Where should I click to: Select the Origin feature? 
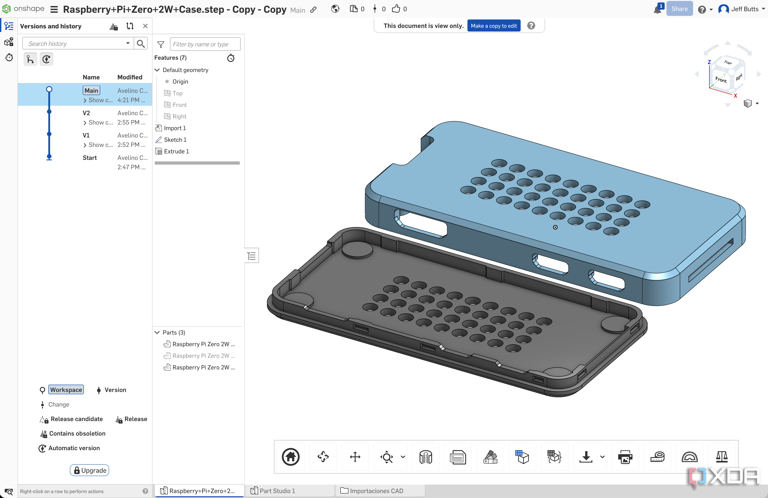pos(180,81)
